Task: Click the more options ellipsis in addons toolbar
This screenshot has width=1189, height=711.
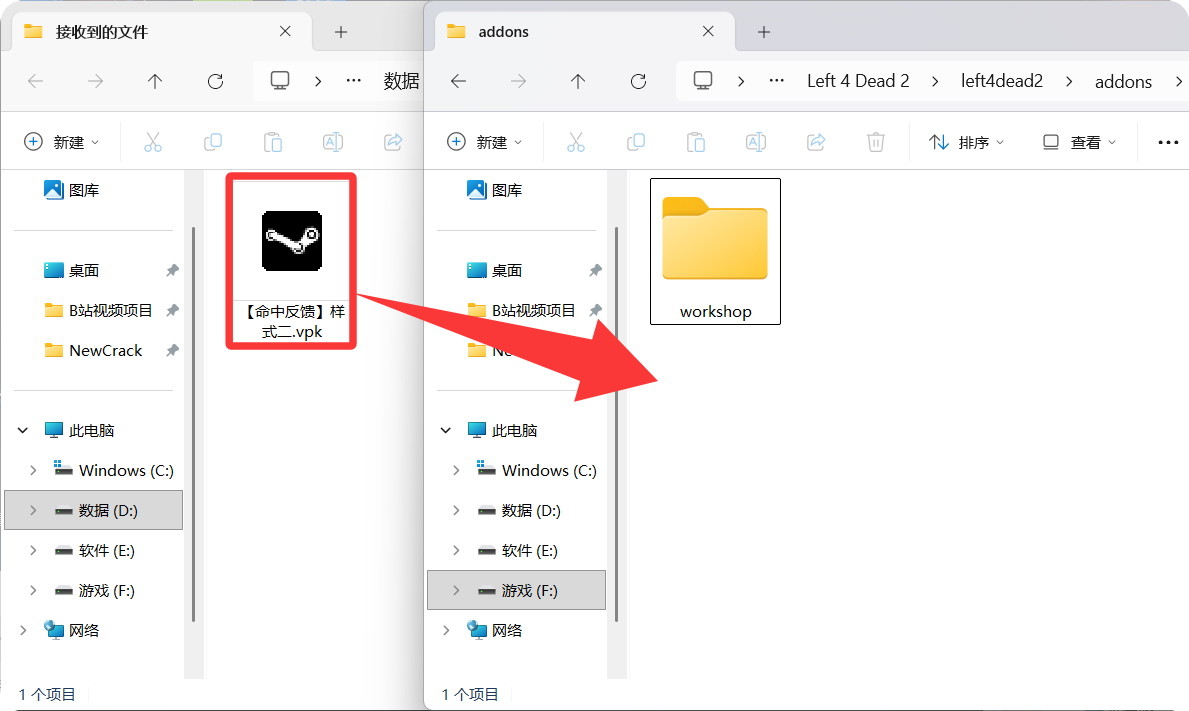Action: [1167, 142]
